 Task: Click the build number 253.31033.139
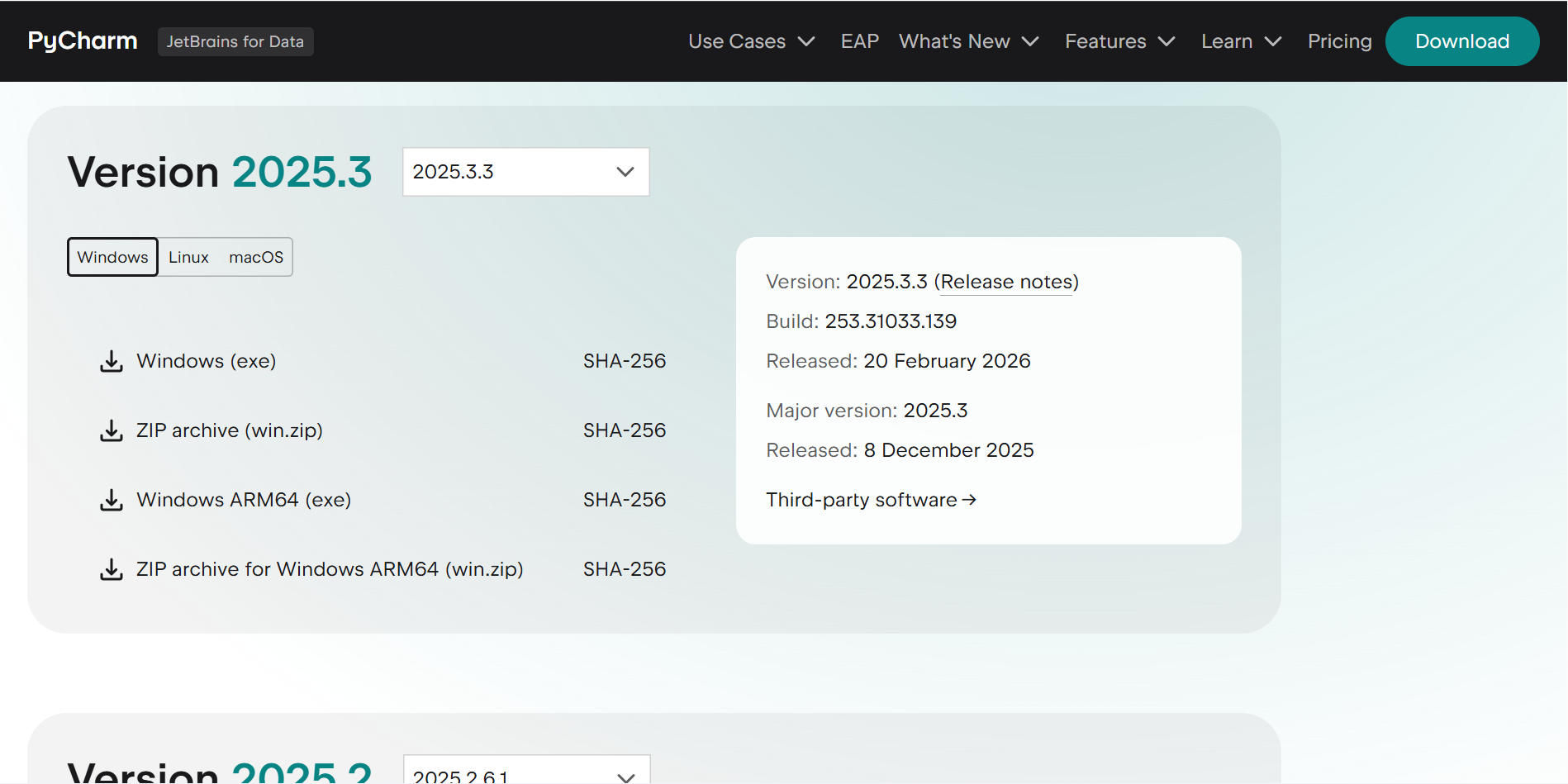click(891, 321)
